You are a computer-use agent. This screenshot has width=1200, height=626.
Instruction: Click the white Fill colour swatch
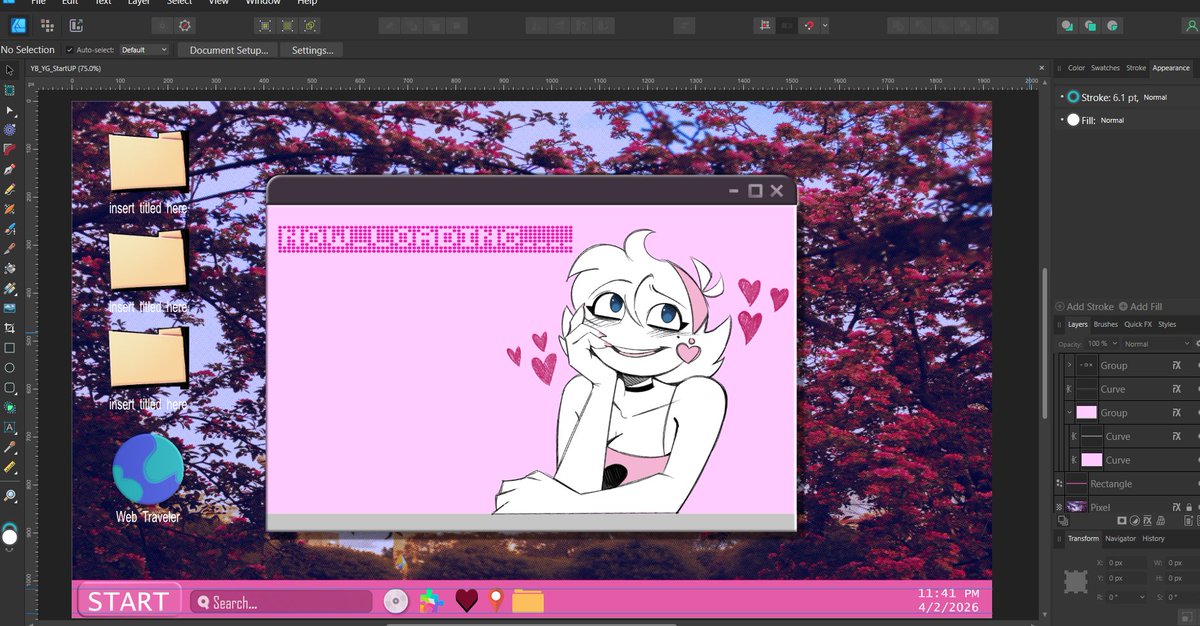pyautogui.click(x=1073, y=120)
